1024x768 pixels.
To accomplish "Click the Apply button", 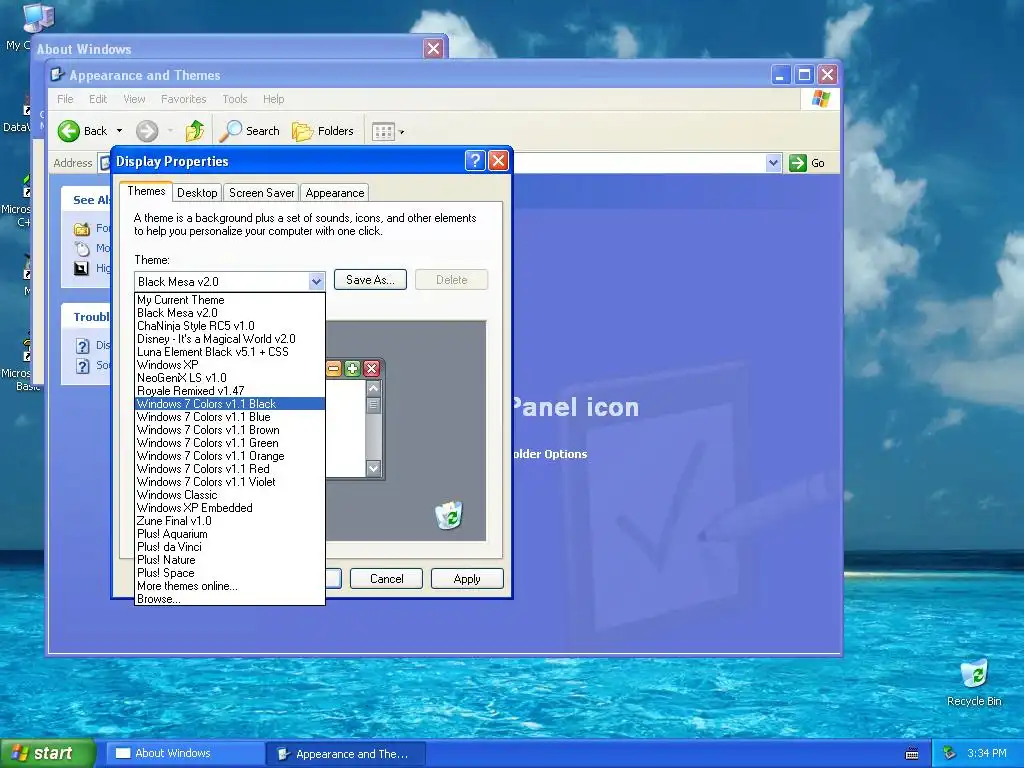I will (467, 579).
